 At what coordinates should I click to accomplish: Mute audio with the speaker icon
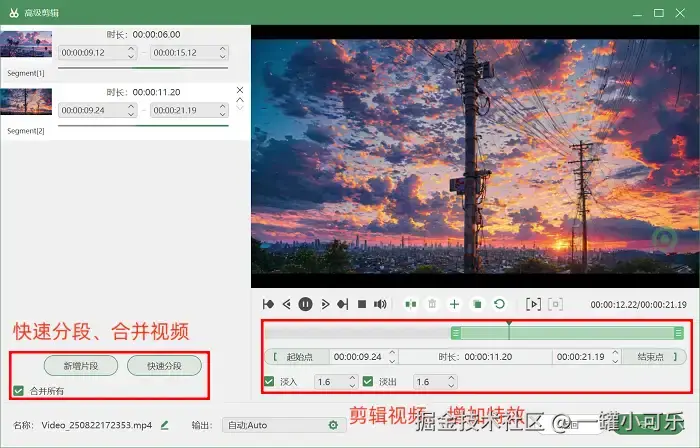click(x=380, y=304)
